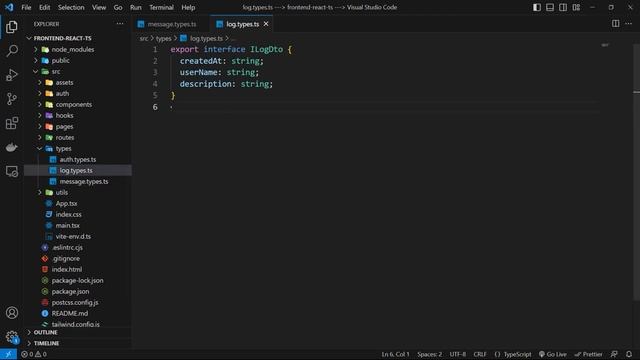This screenshot has height=360, width=640.
Task: Open the Search view icon
Action: pos(12,51)
